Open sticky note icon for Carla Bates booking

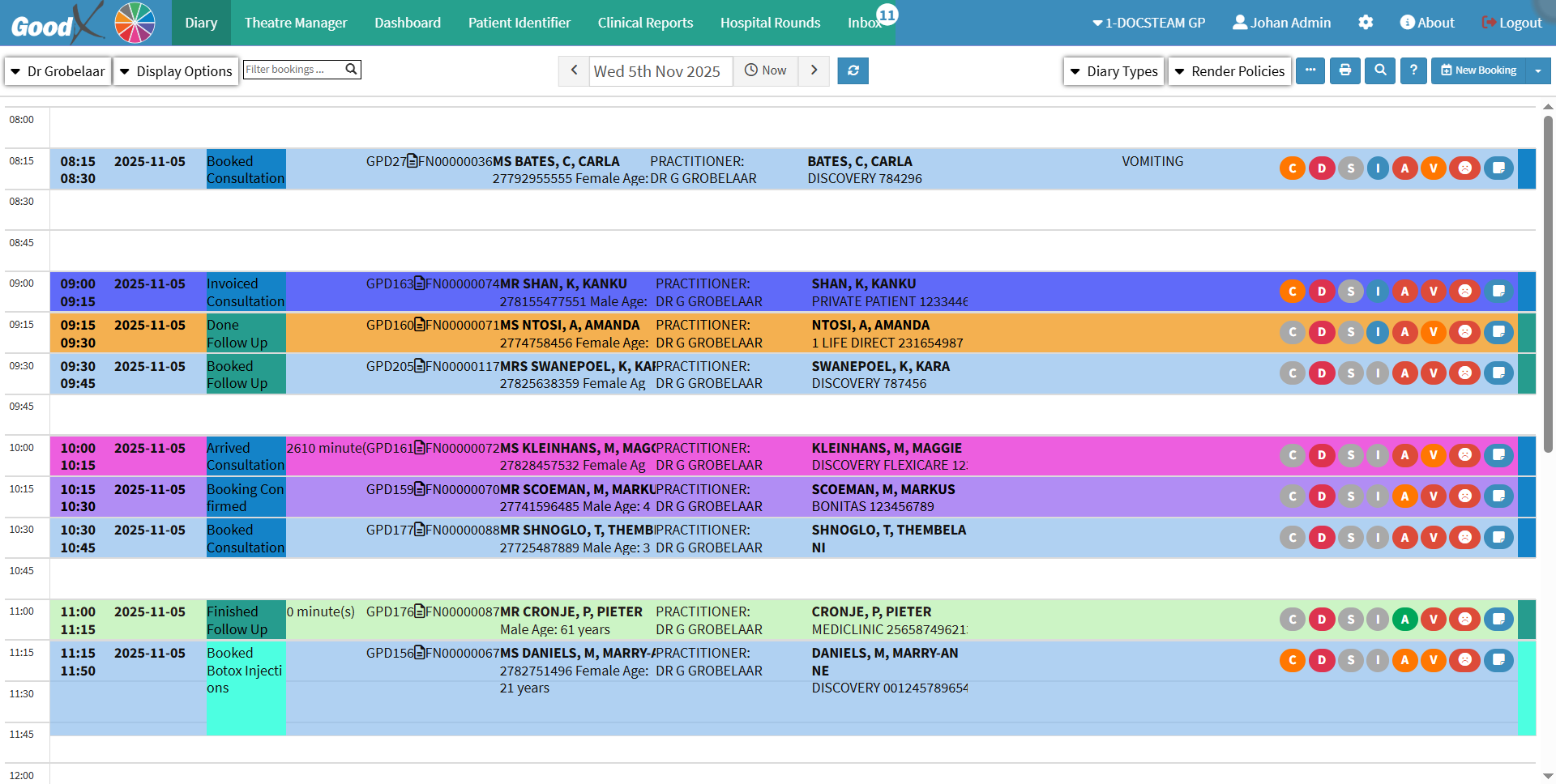pyautogui.click(x=1498, y=168)
